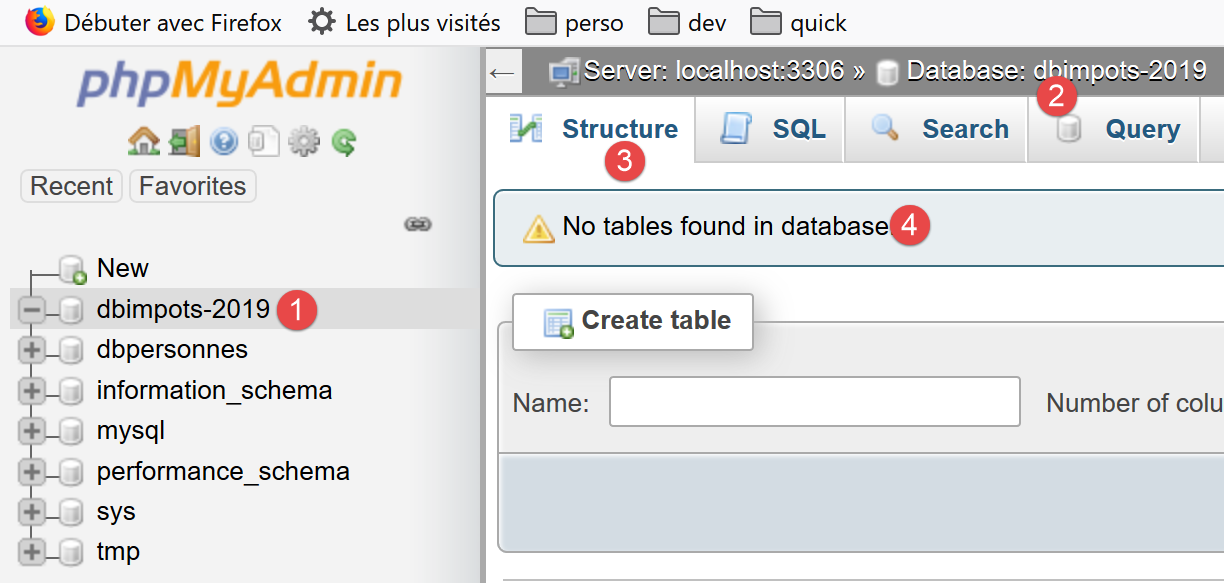
Task: Open phpMyAdmin documentation help icon
Action: [223, 143]
